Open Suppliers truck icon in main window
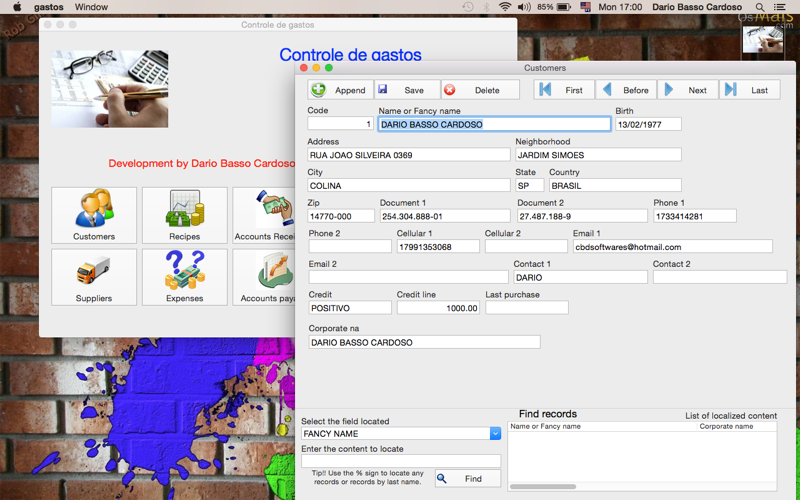The image size is (800, 500). [94, 277]
